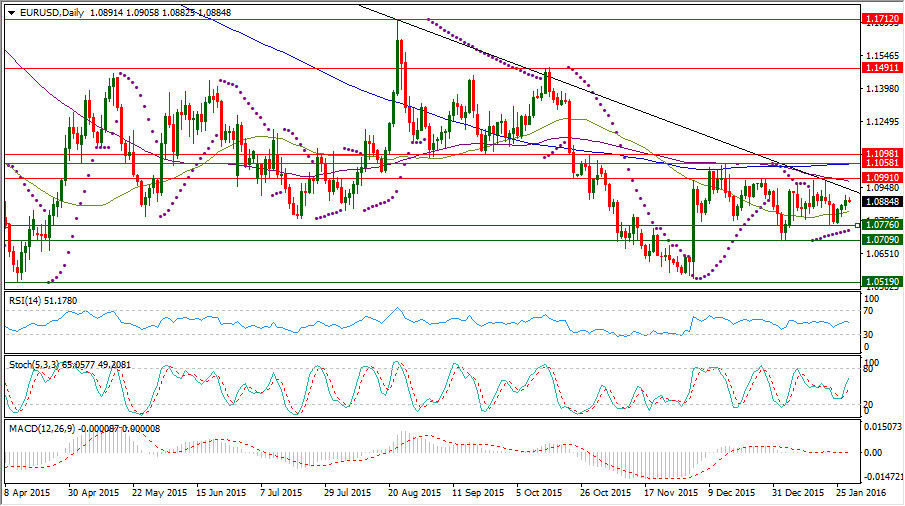Click the EURUSD,Daily chart title text

(53, 12)
